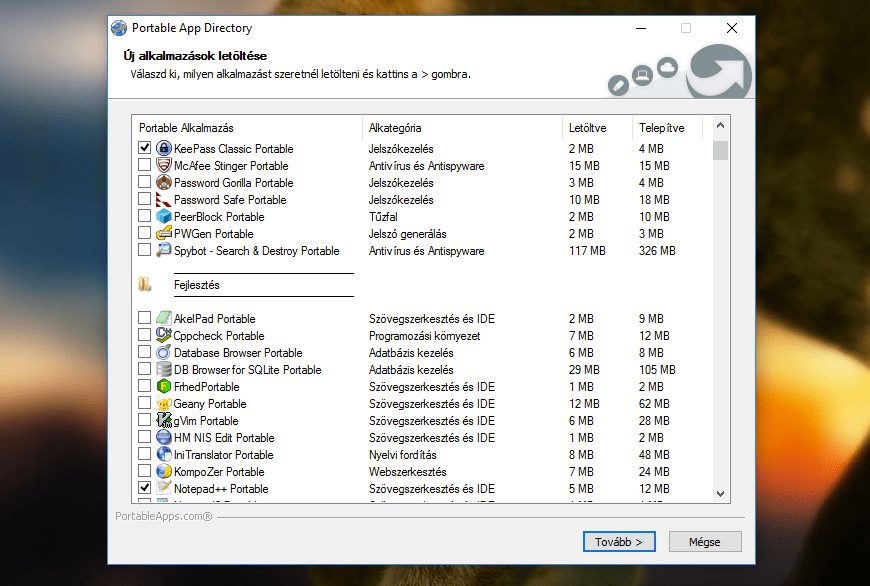Cancel with the Mégse button
The width and height of the screenshot is (870, 586).
[x=705, y=542]
